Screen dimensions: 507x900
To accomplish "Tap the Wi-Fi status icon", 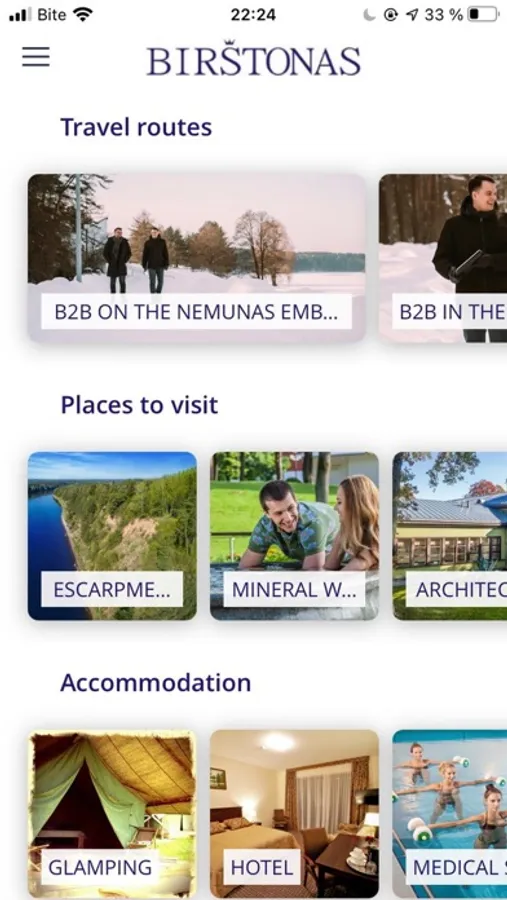I will (x=83, y=14).
